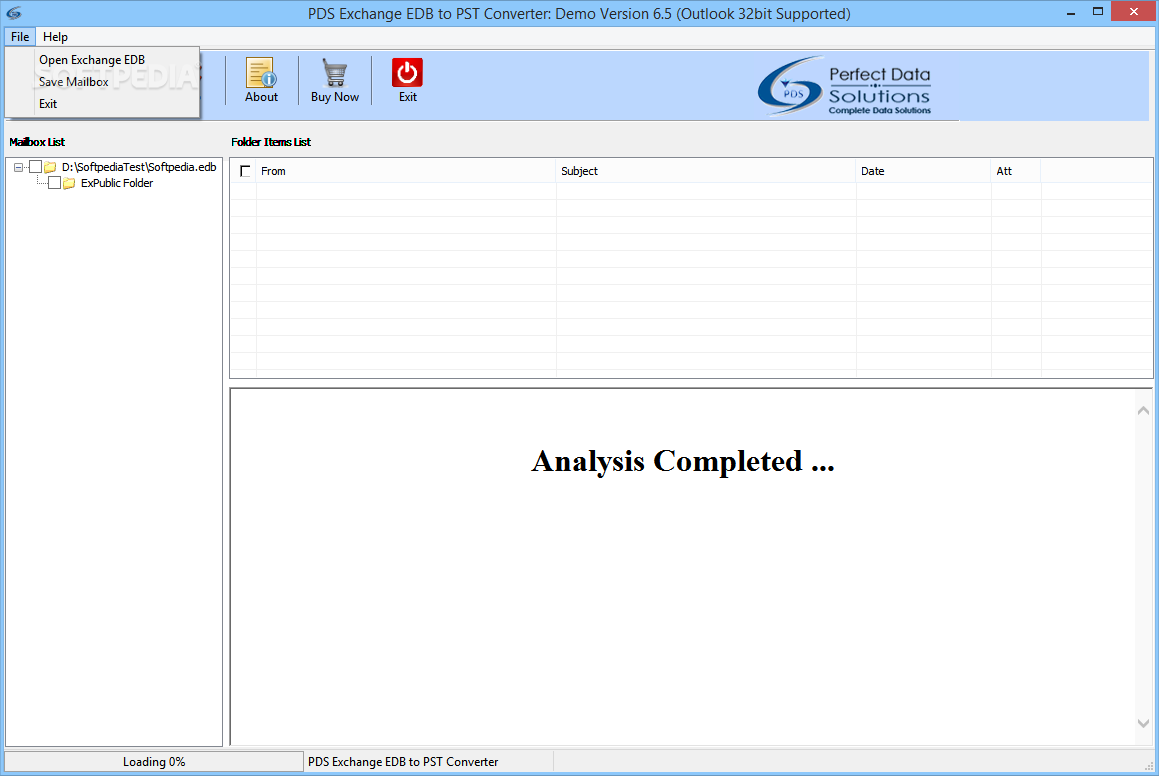Collapse the Softpedia.edb tree node
The height and width of the screenshot is (776, 1159).
click(18, 168)
